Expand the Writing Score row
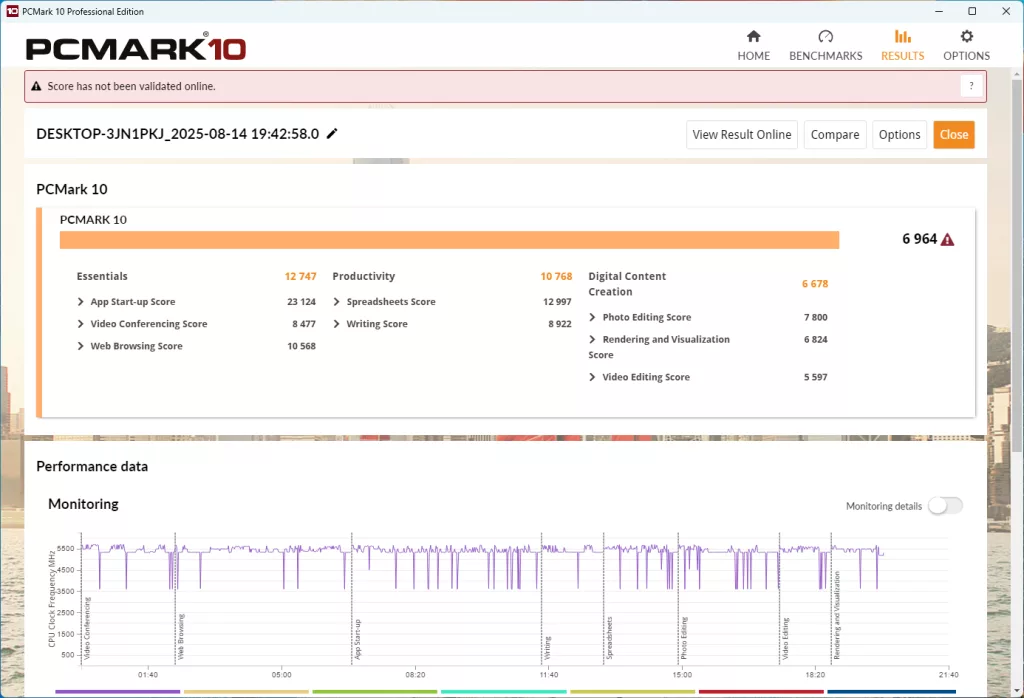The image size is (1024, 698). [337, 324]
